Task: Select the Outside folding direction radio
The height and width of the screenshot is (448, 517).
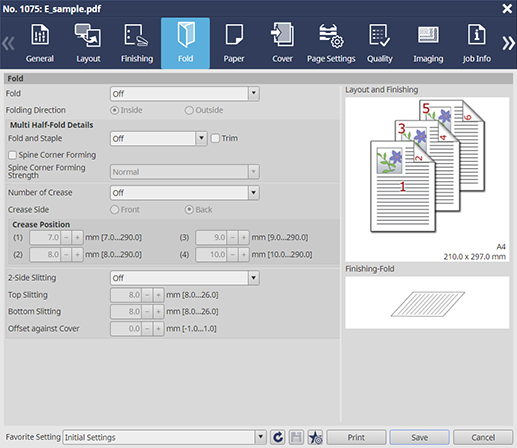Action: click(x=189, y=110)
